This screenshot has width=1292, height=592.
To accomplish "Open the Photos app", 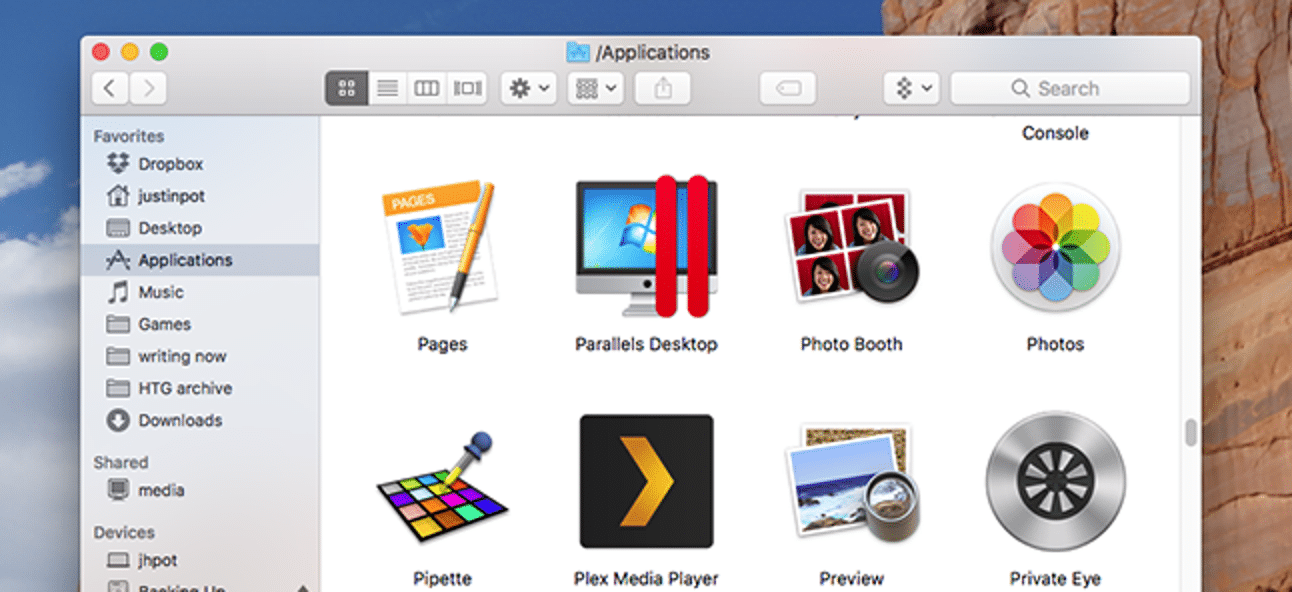I will coord(1055,247).
